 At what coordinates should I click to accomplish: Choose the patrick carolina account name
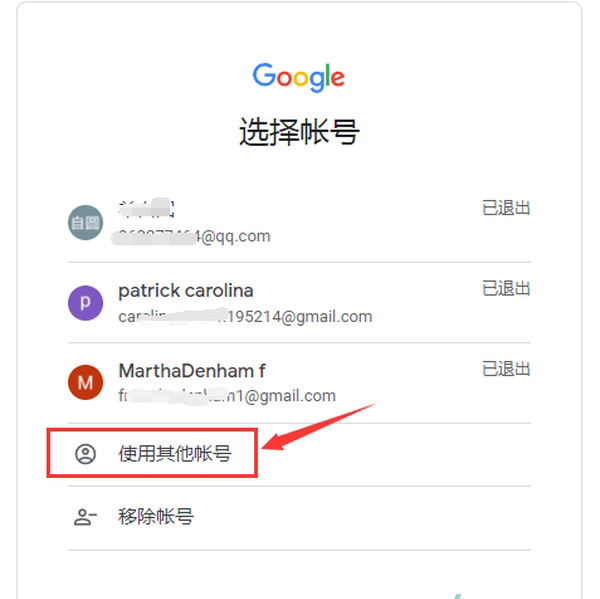click(186, 291)
